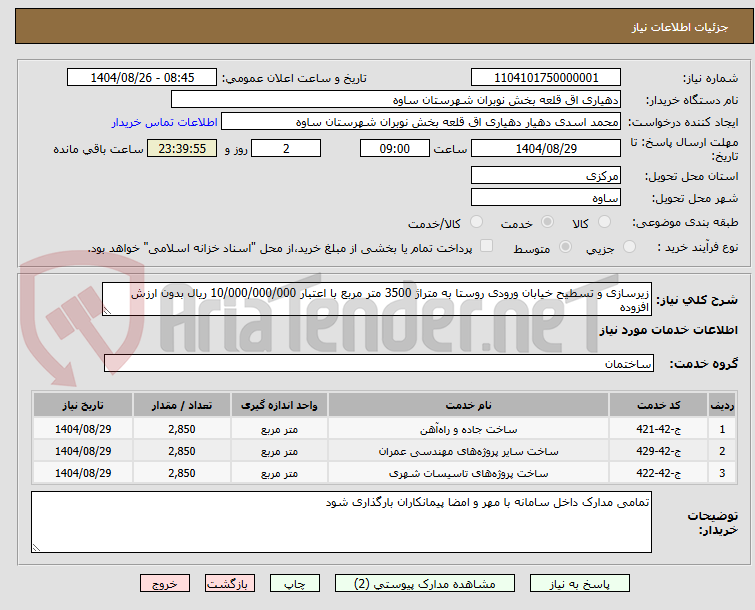Click the delivery province field مرکزی
The width and height of the screenshot is (755, 610).
tap(546, 175)
